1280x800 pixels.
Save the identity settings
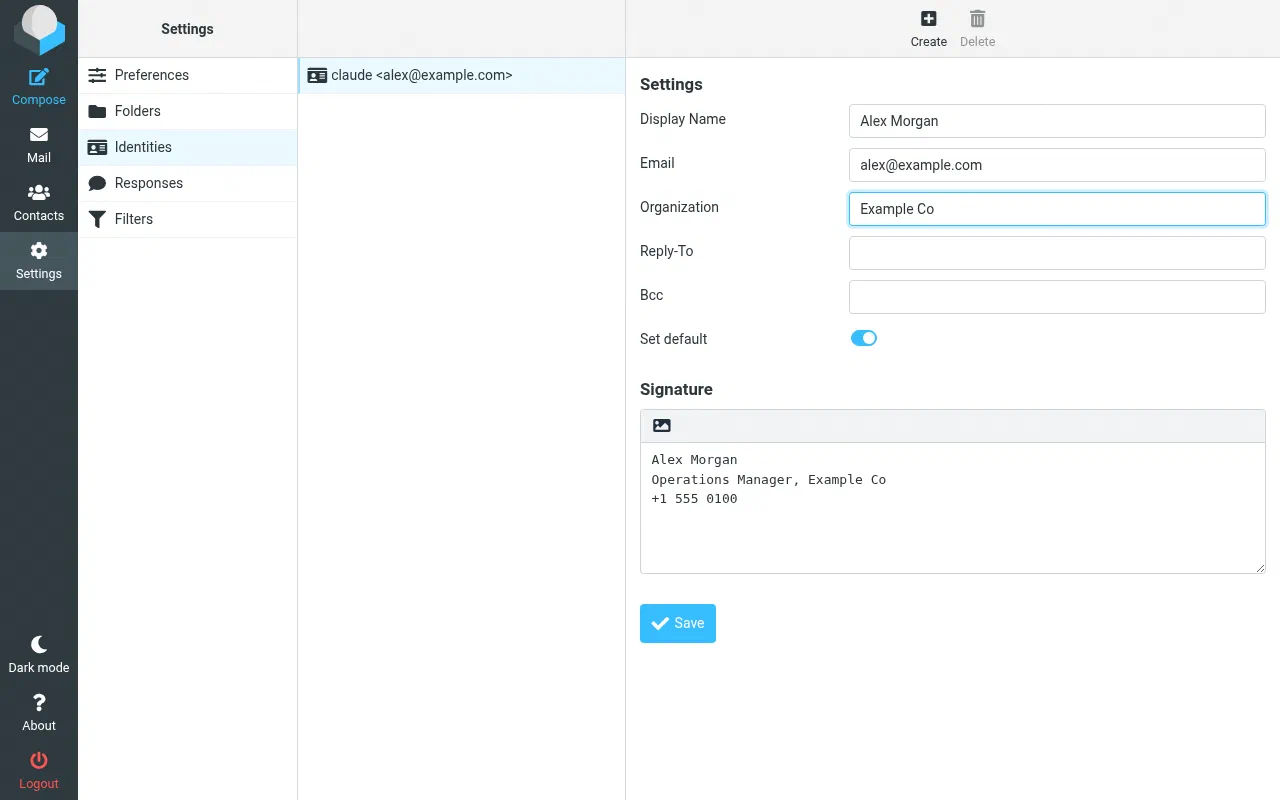[x=678, y=623]
